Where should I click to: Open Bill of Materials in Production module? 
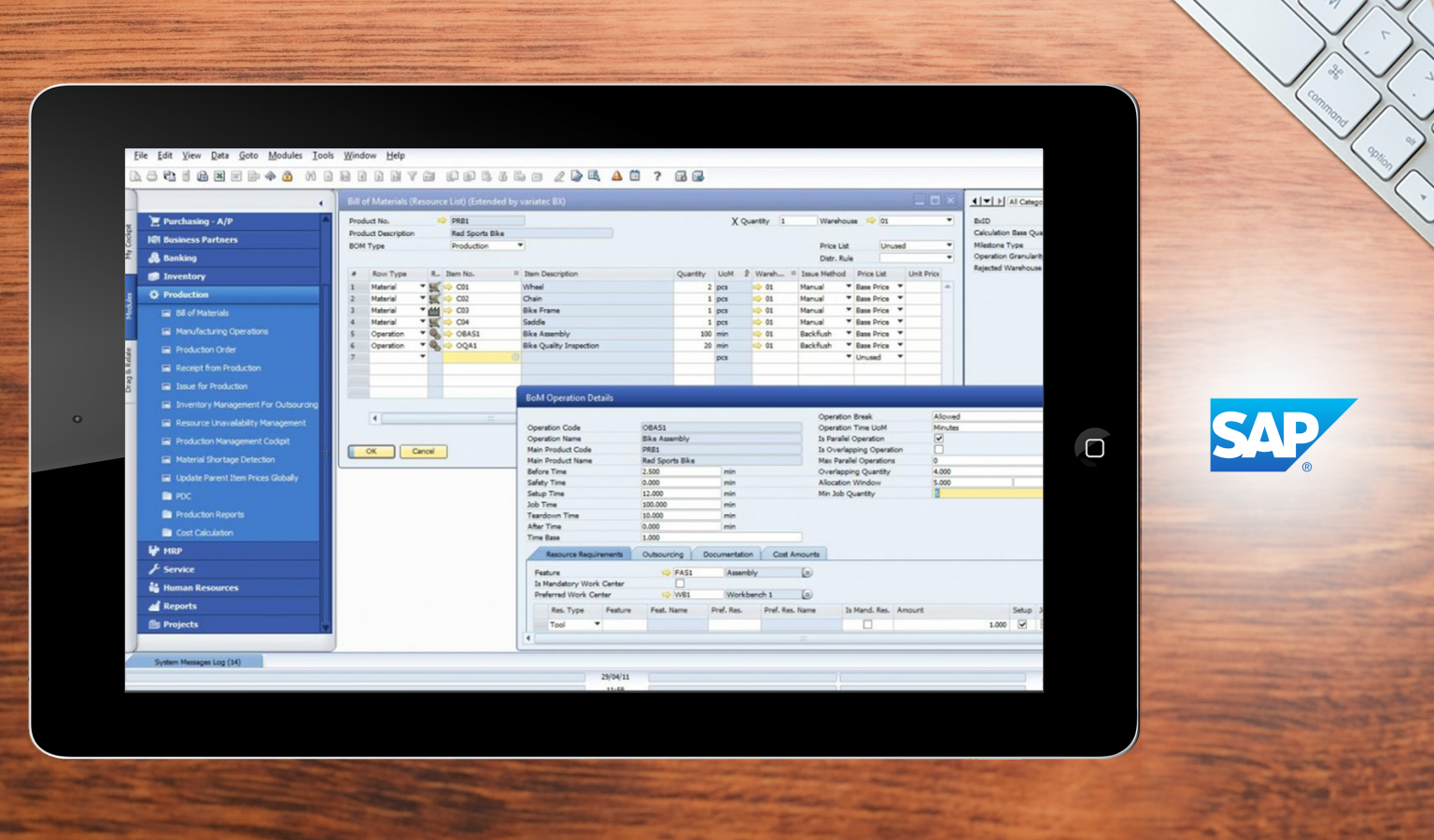click(x=201, y=313)
